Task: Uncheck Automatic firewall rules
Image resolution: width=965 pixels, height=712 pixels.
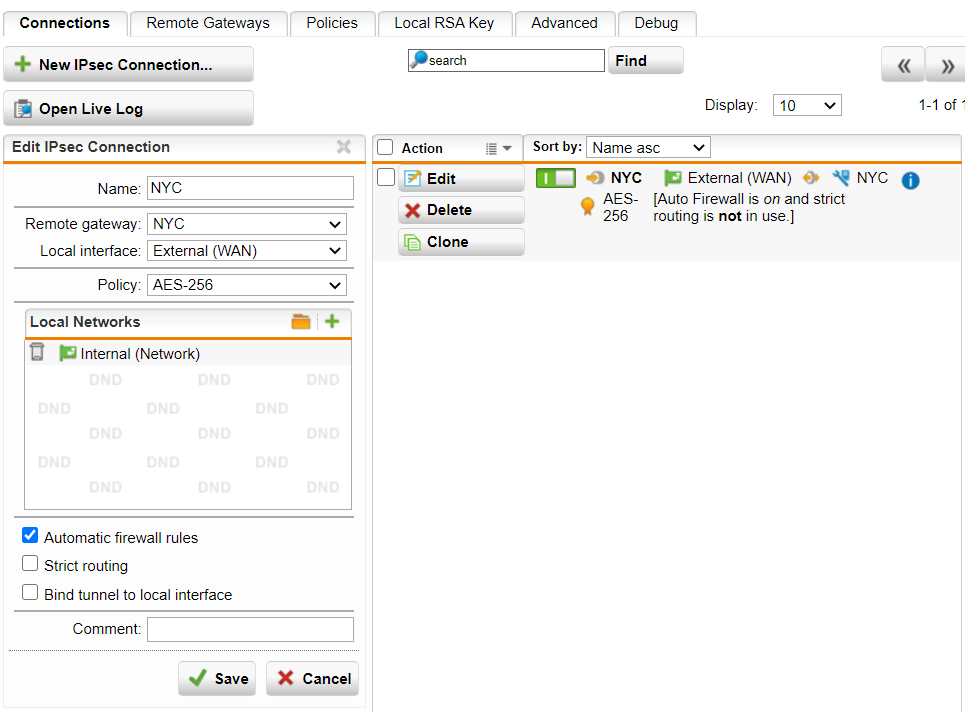Action: [30, 536]
